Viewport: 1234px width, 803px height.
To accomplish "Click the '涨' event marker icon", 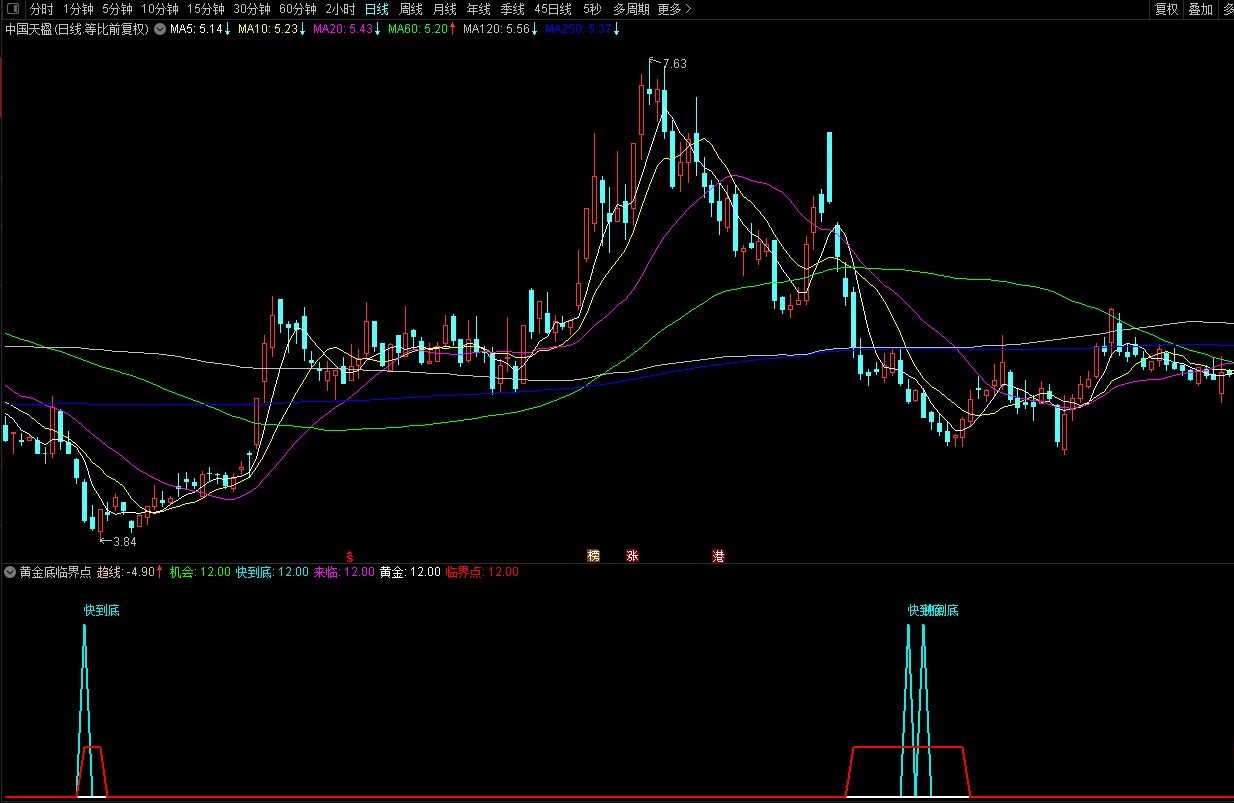I will pyautogui.click(x=632, y=556).
